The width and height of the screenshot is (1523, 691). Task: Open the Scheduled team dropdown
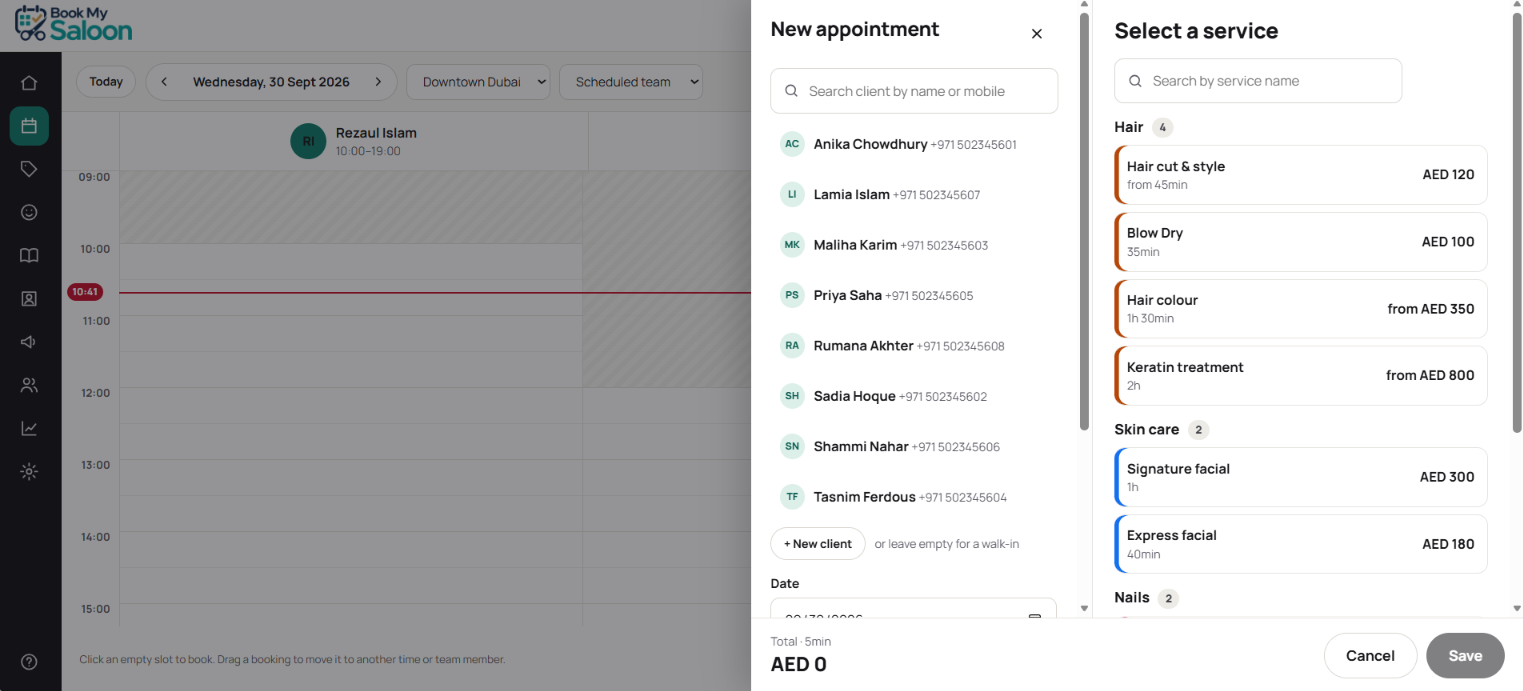point(631,82)
